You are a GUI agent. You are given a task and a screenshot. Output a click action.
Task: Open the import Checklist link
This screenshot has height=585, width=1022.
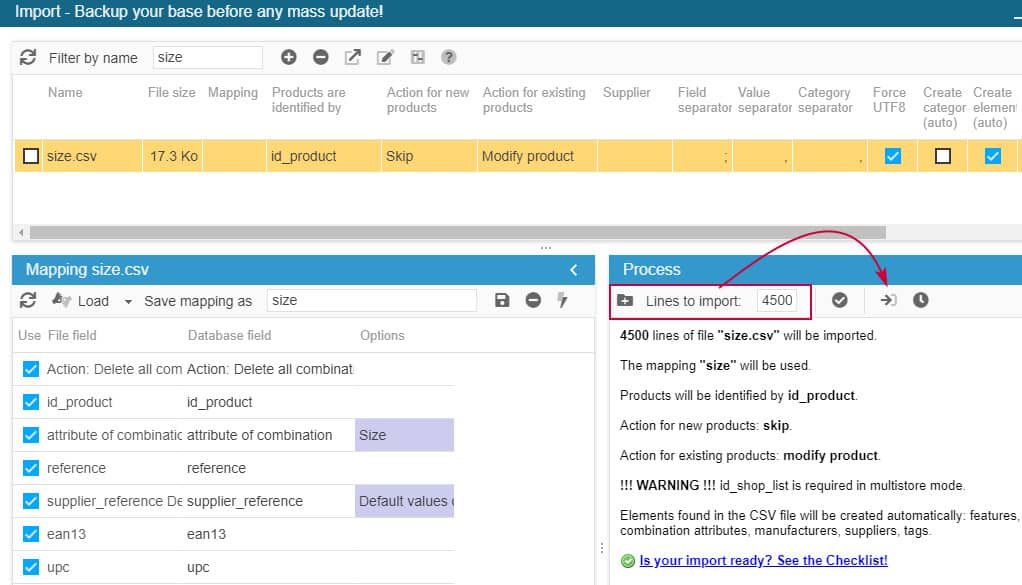[763, 560]
